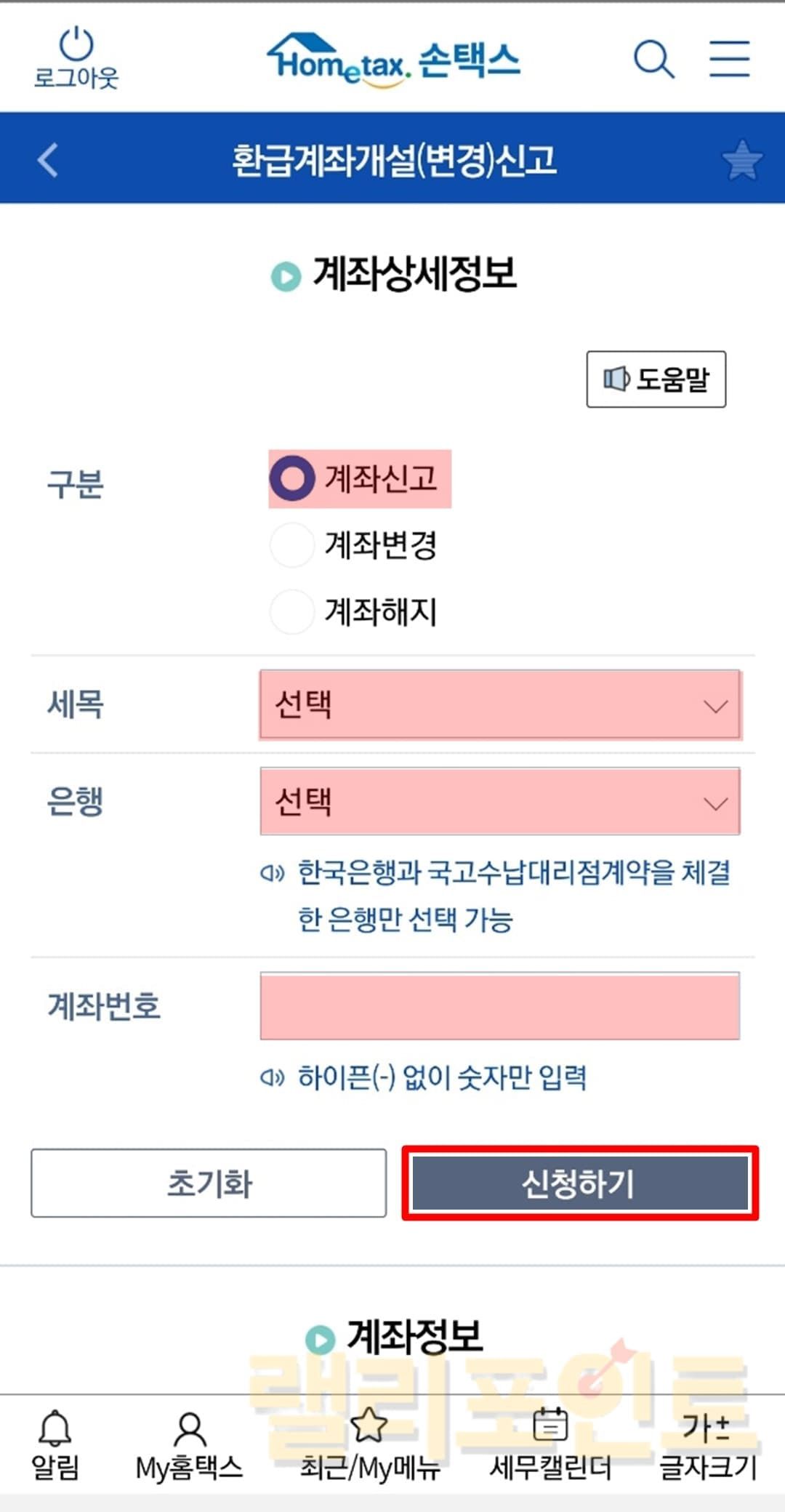
Task: Select the 계좌신고 radio option
Action: (292, 478)
